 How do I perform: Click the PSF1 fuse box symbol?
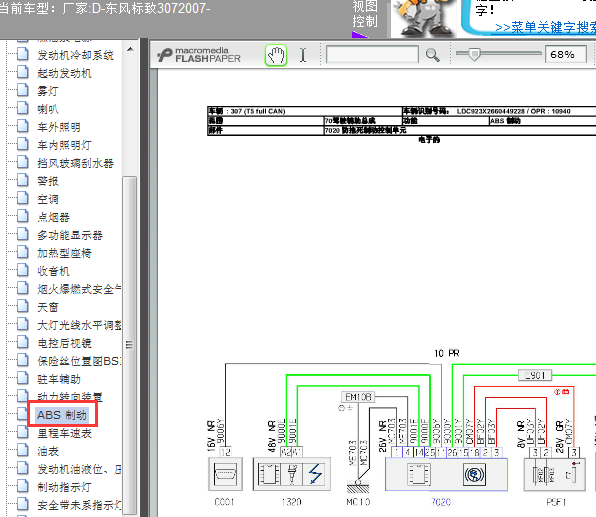(555, 474)
